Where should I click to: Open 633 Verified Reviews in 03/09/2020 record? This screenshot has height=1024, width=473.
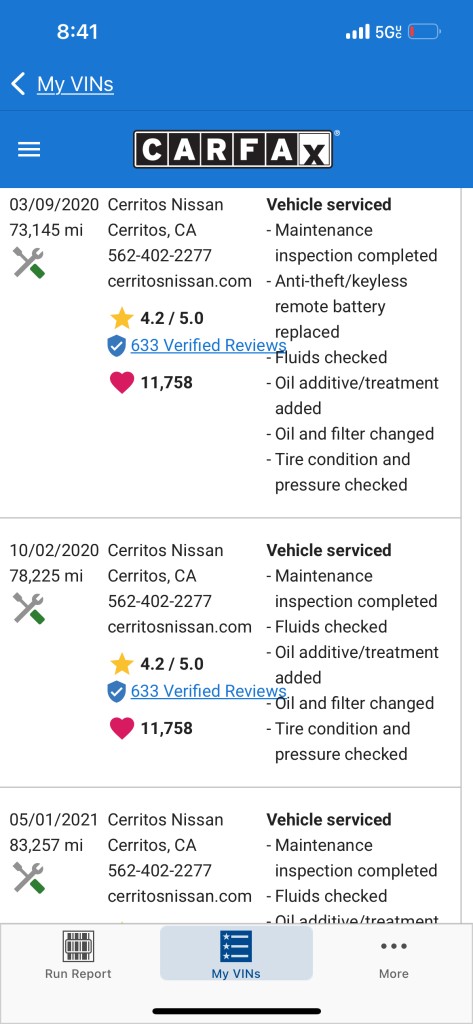(208, 345)
